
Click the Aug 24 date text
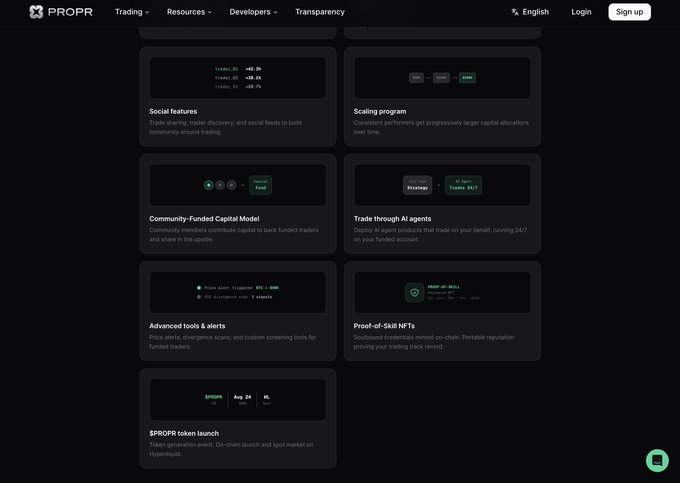point(242,397)
